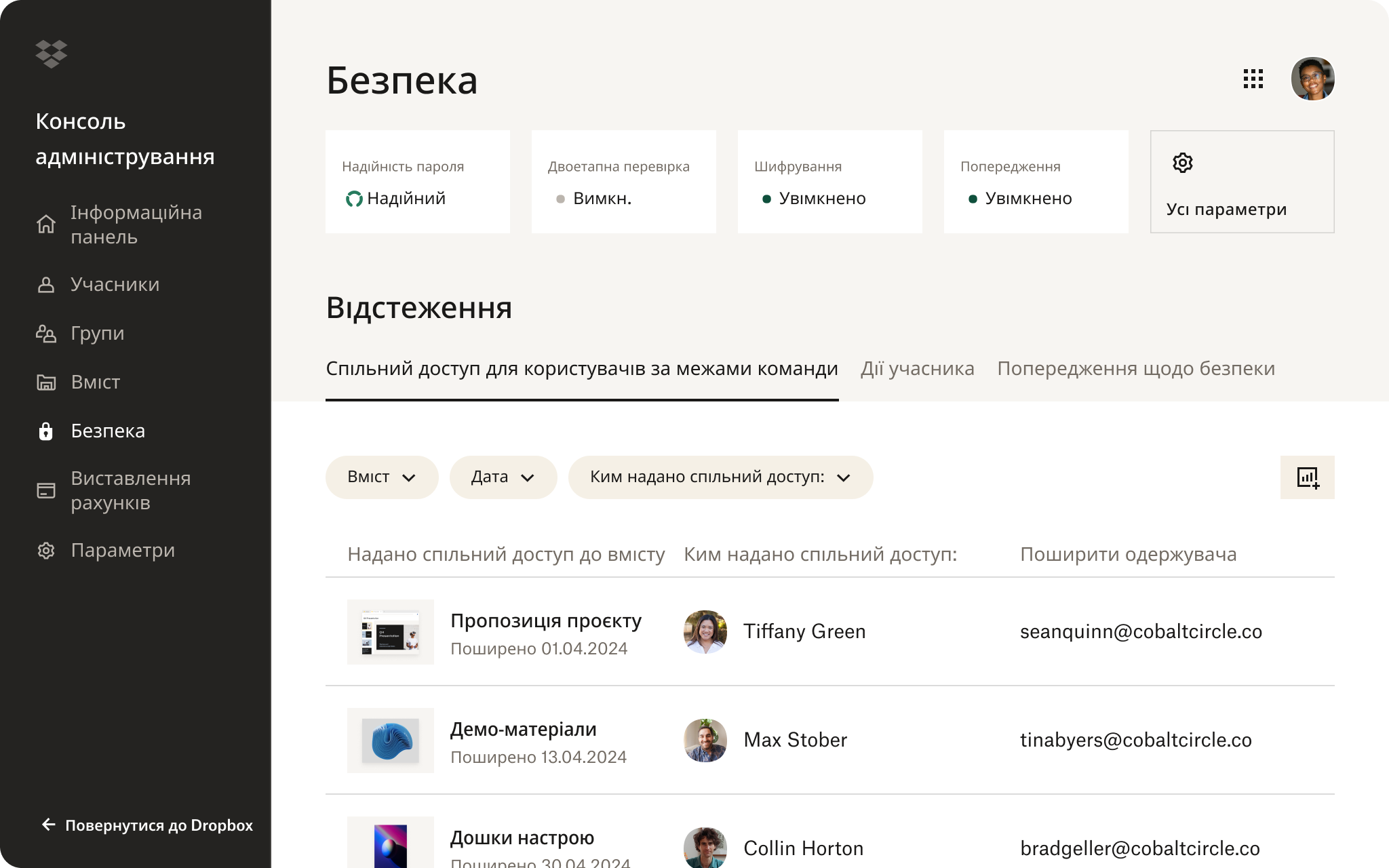Click the folder icon next to Вміст
This screenshot has height=868, width=1389.
(x=46, y=382)
